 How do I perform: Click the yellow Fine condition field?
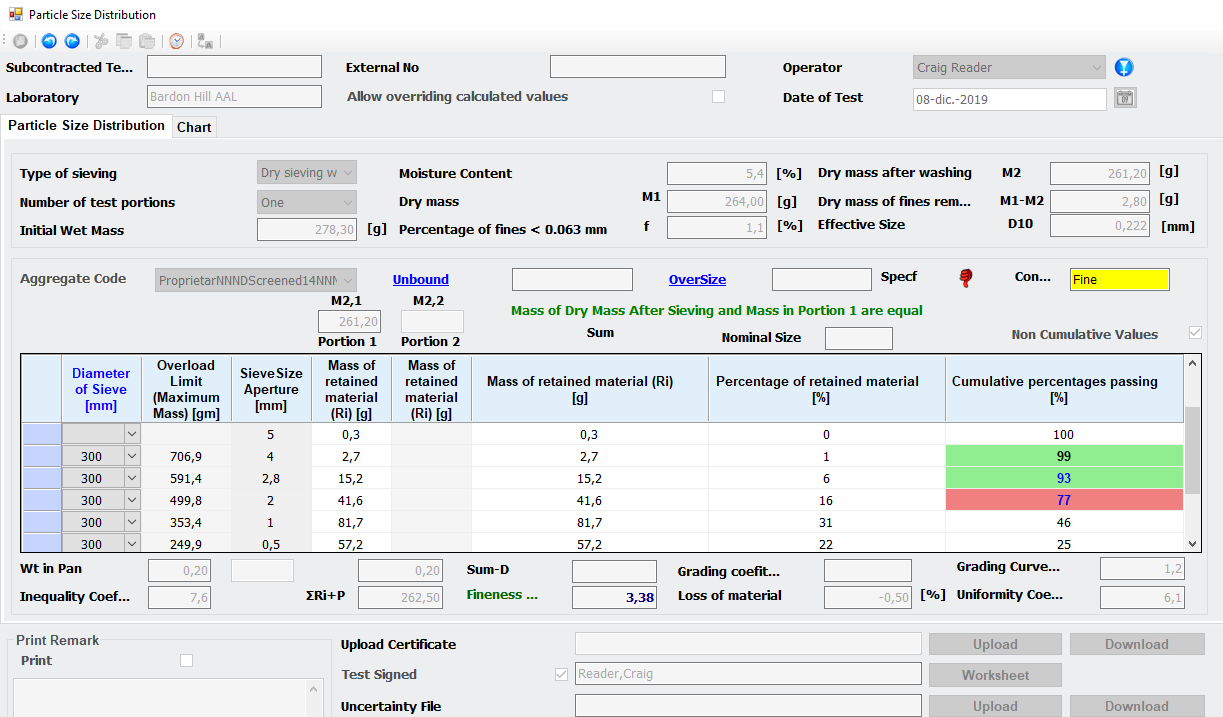[1119, 280]
